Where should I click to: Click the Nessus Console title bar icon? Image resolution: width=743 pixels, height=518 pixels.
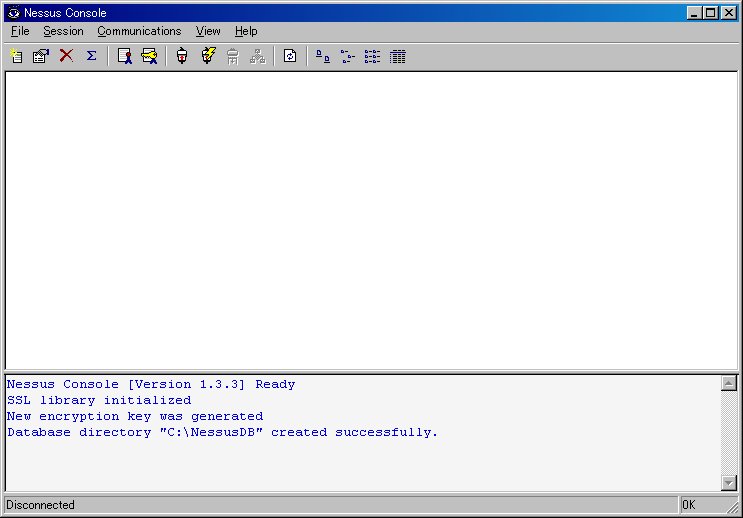click(14, 13)
